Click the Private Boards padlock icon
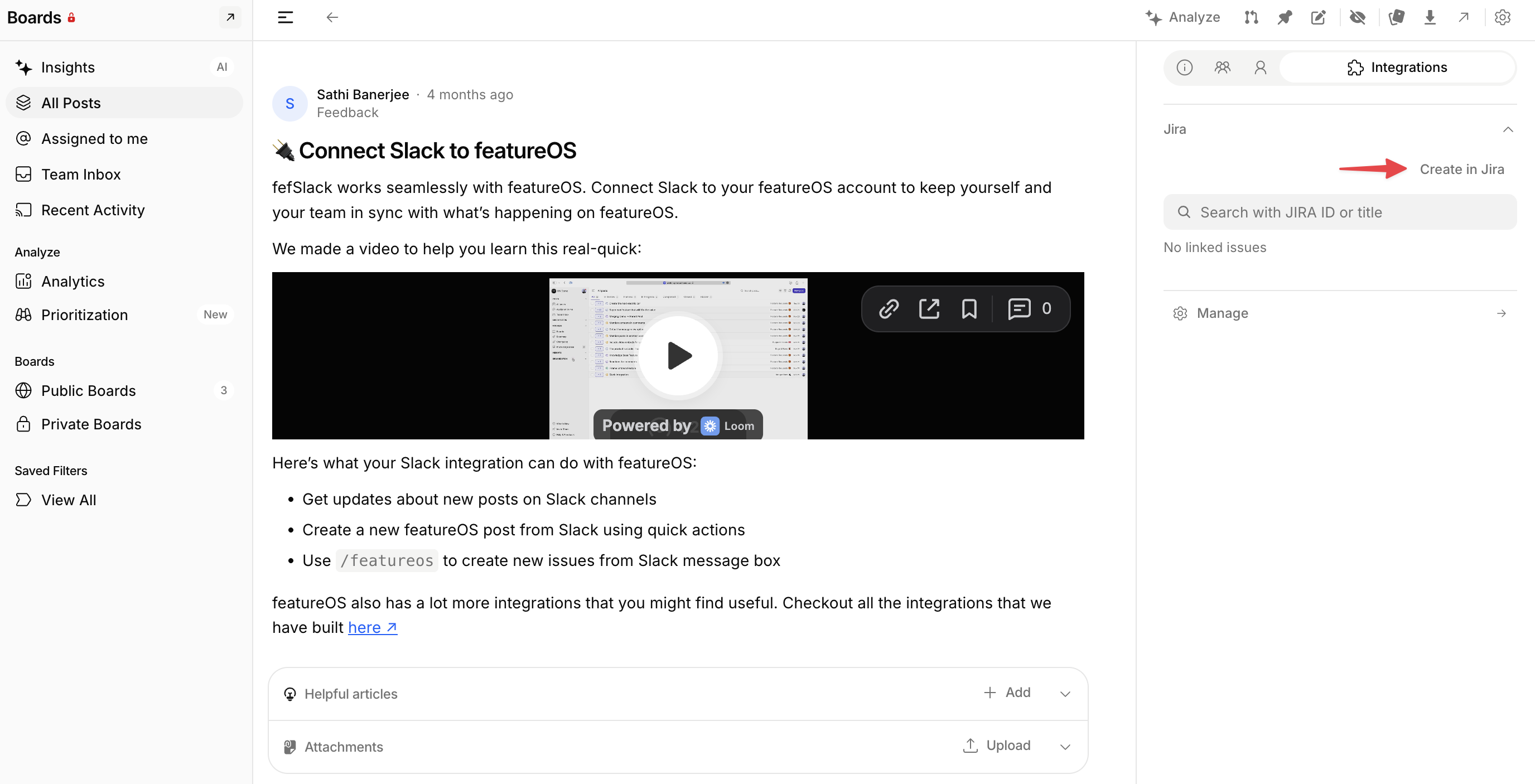Screen dimensions: 1535x784 pos(23,424)
